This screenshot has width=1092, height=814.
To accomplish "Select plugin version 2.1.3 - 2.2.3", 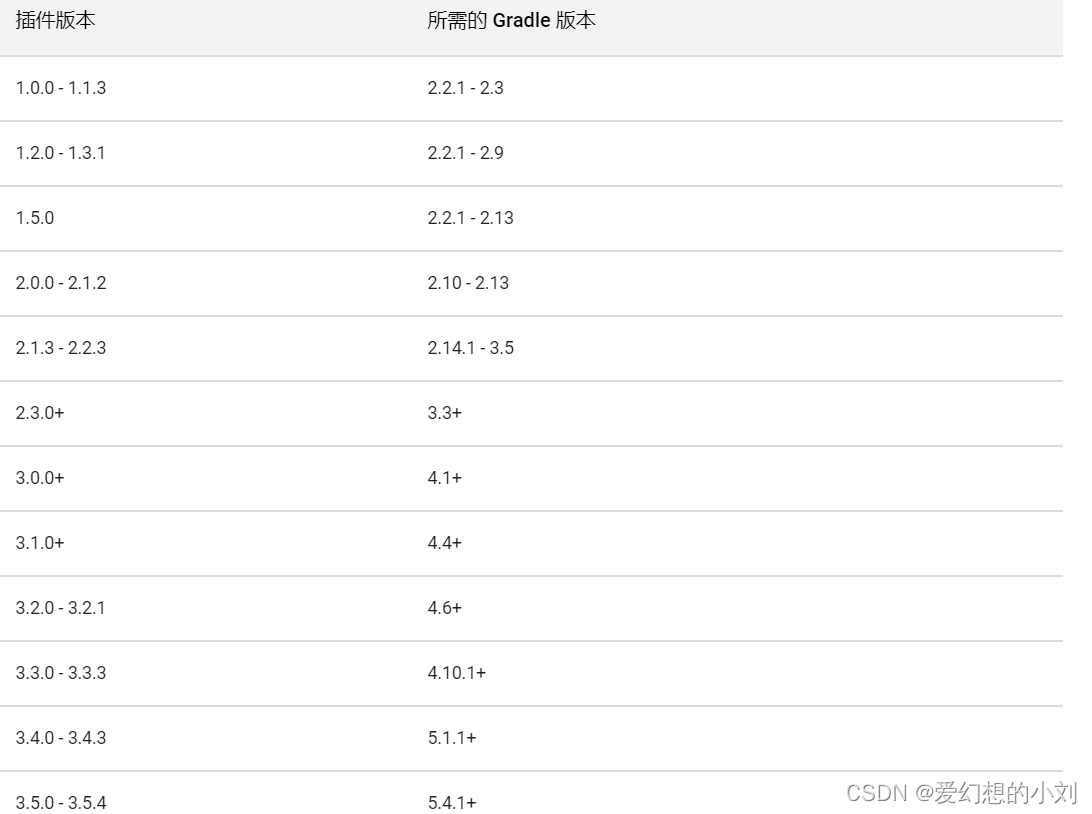I will click(61, 347).
